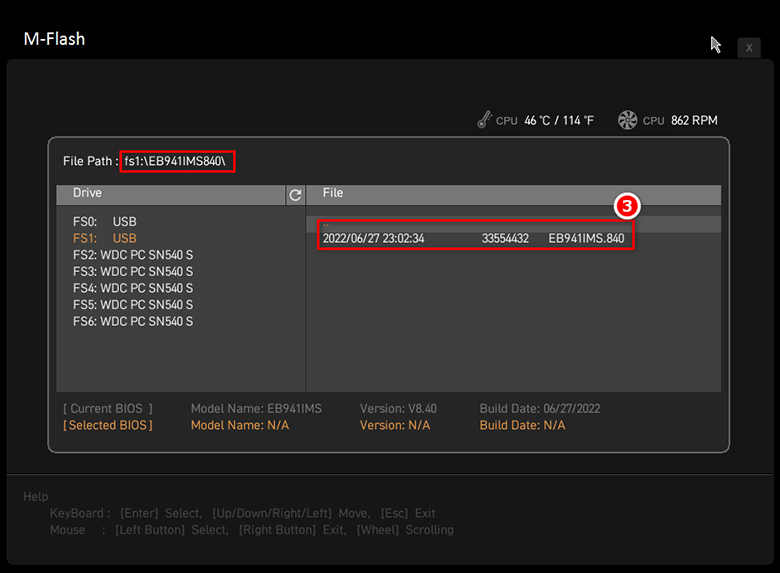
Task: Click the file size value 33554432
Action: click(505, 238)
